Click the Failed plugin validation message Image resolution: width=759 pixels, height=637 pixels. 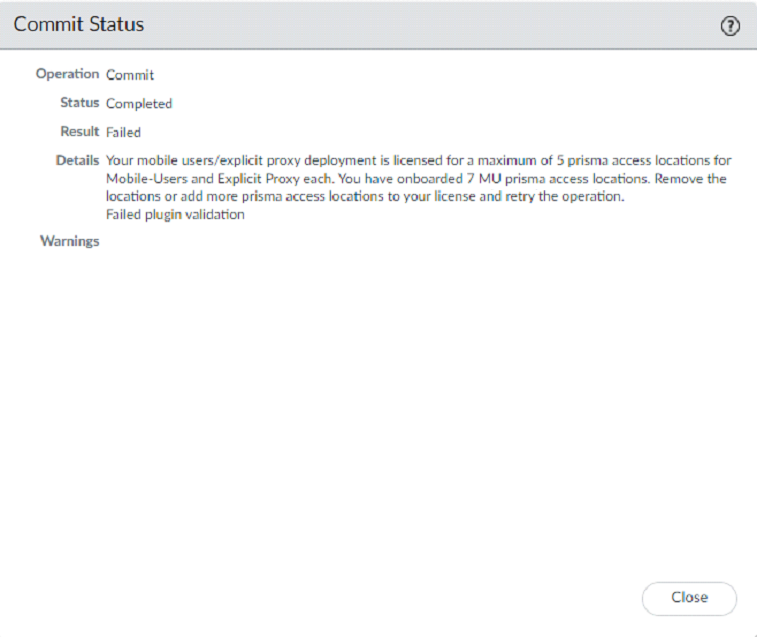175,215
